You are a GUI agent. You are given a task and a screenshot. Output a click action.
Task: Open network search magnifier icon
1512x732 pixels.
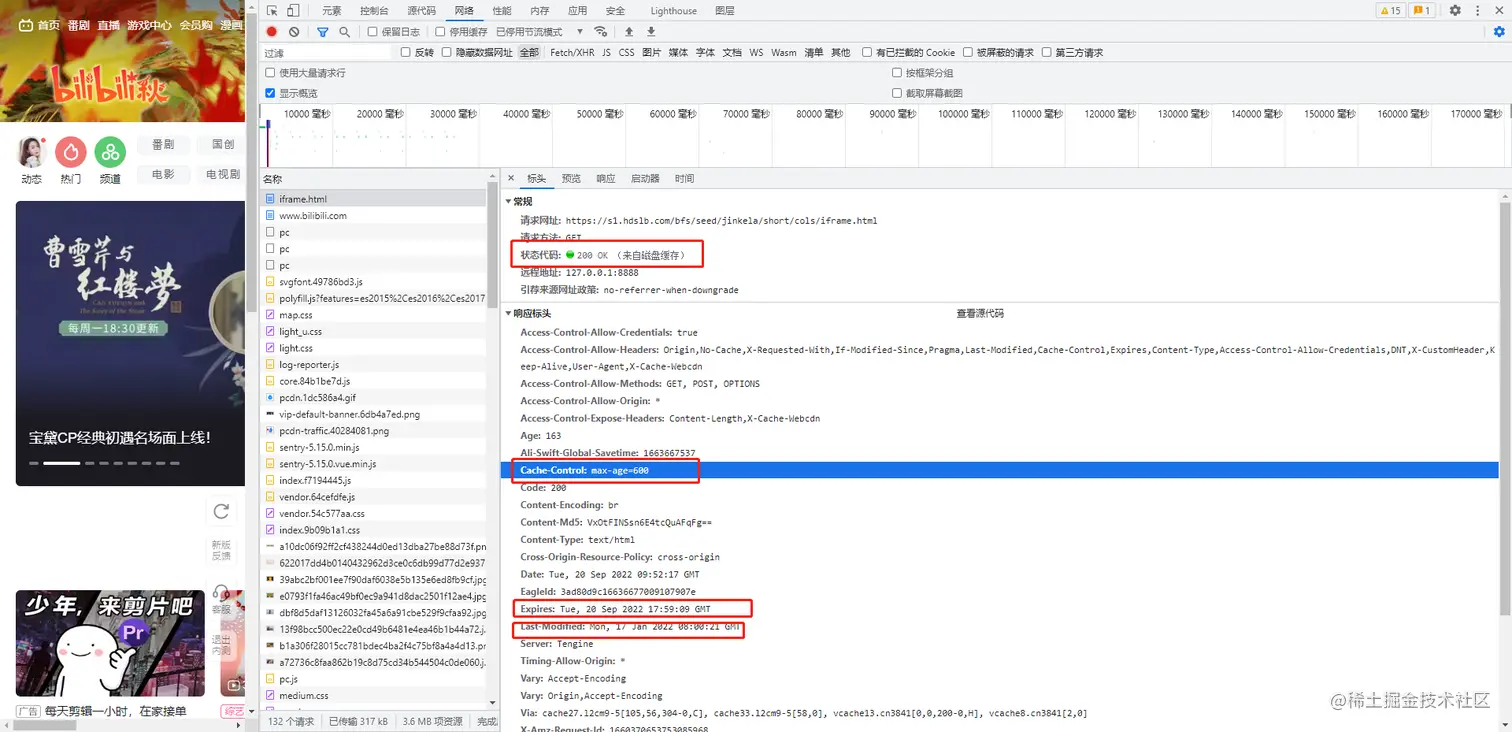click(345, 32)
